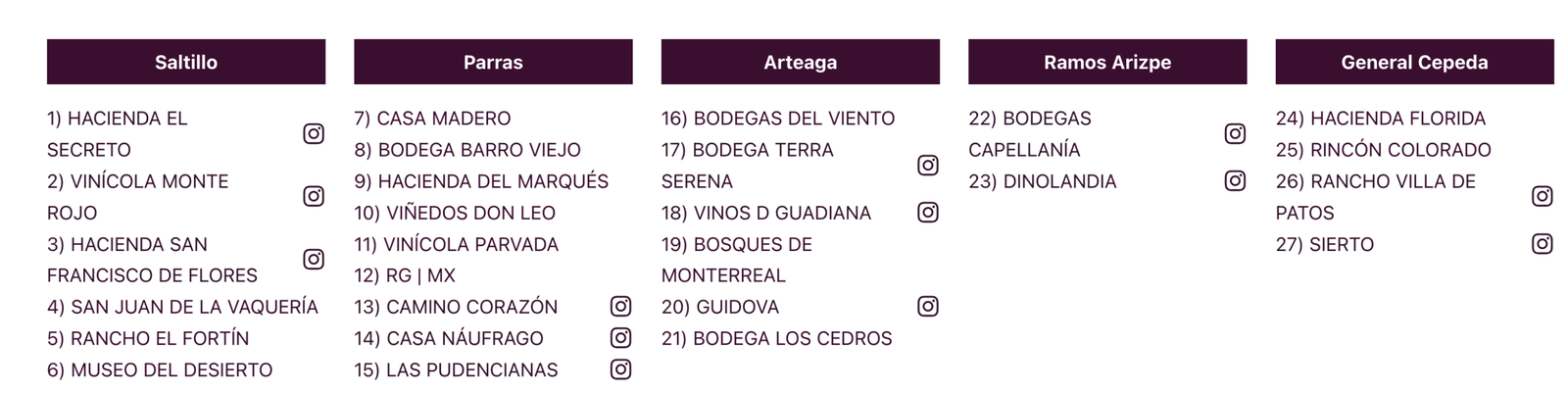Open Instagram icon for Bodega Terra Serena

click(928, 165)
